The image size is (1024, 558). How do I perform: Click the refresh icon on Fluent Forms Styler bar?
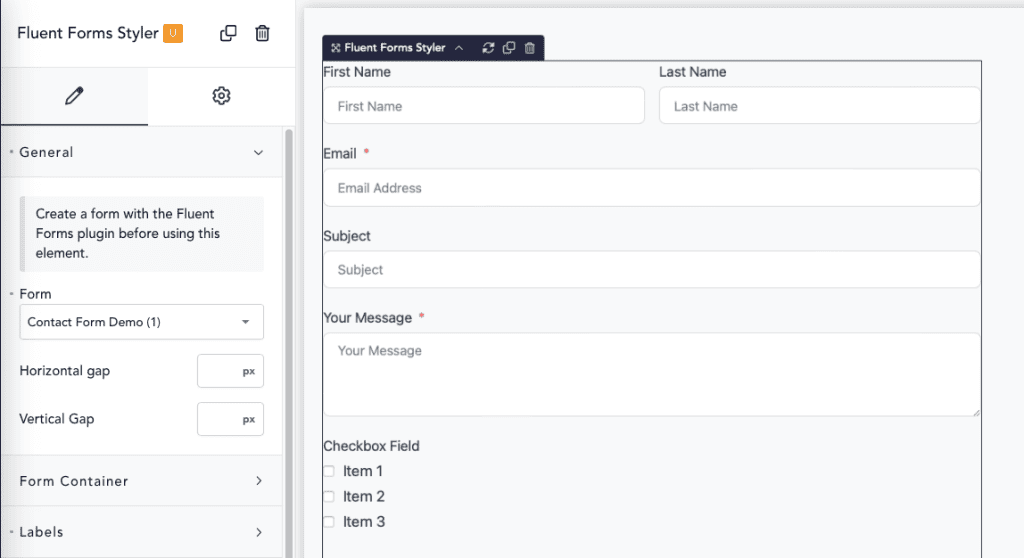(488, 48)
